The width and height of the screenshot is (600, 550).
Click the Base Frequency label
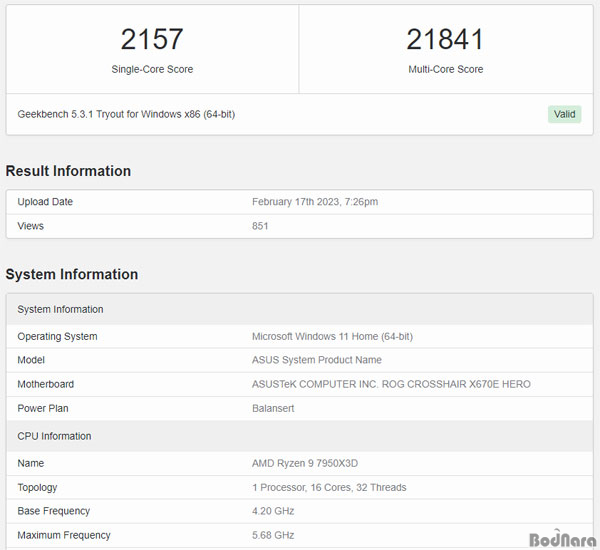coord(54,511)
